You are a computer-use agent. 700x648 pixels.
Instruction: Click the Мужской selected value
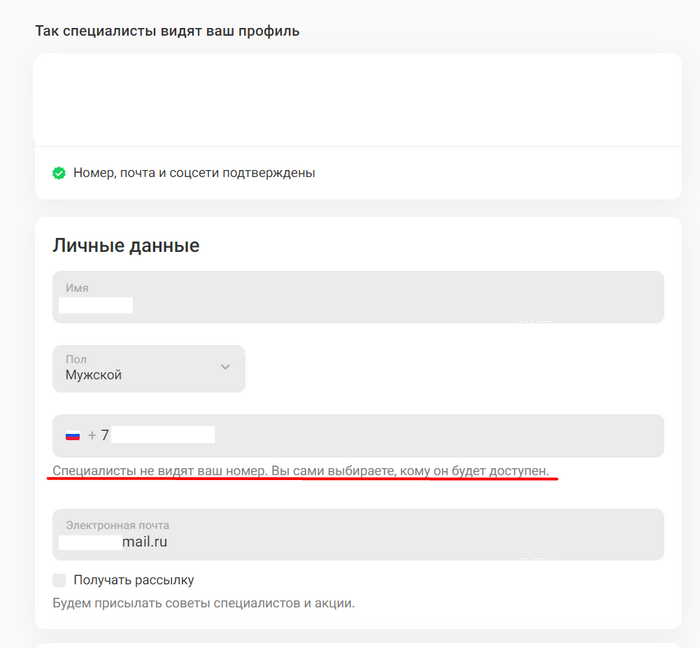pos(94,375)
